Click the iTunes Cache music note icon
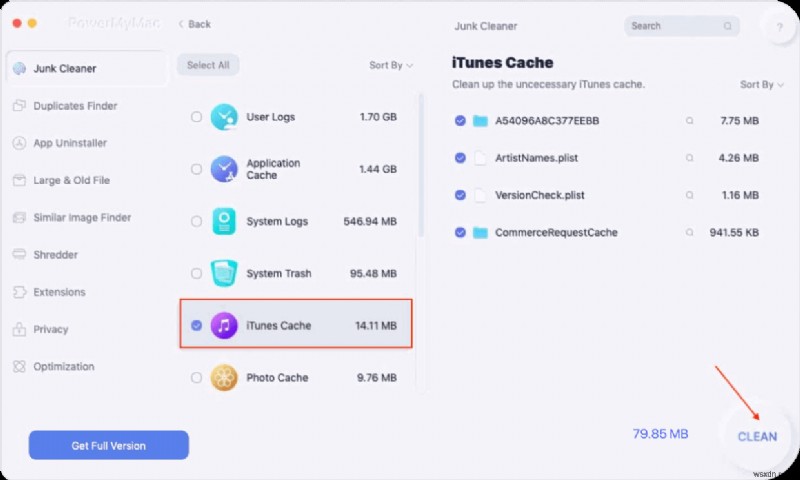Viewport: 800px width, 480px height. click(224, 325)
